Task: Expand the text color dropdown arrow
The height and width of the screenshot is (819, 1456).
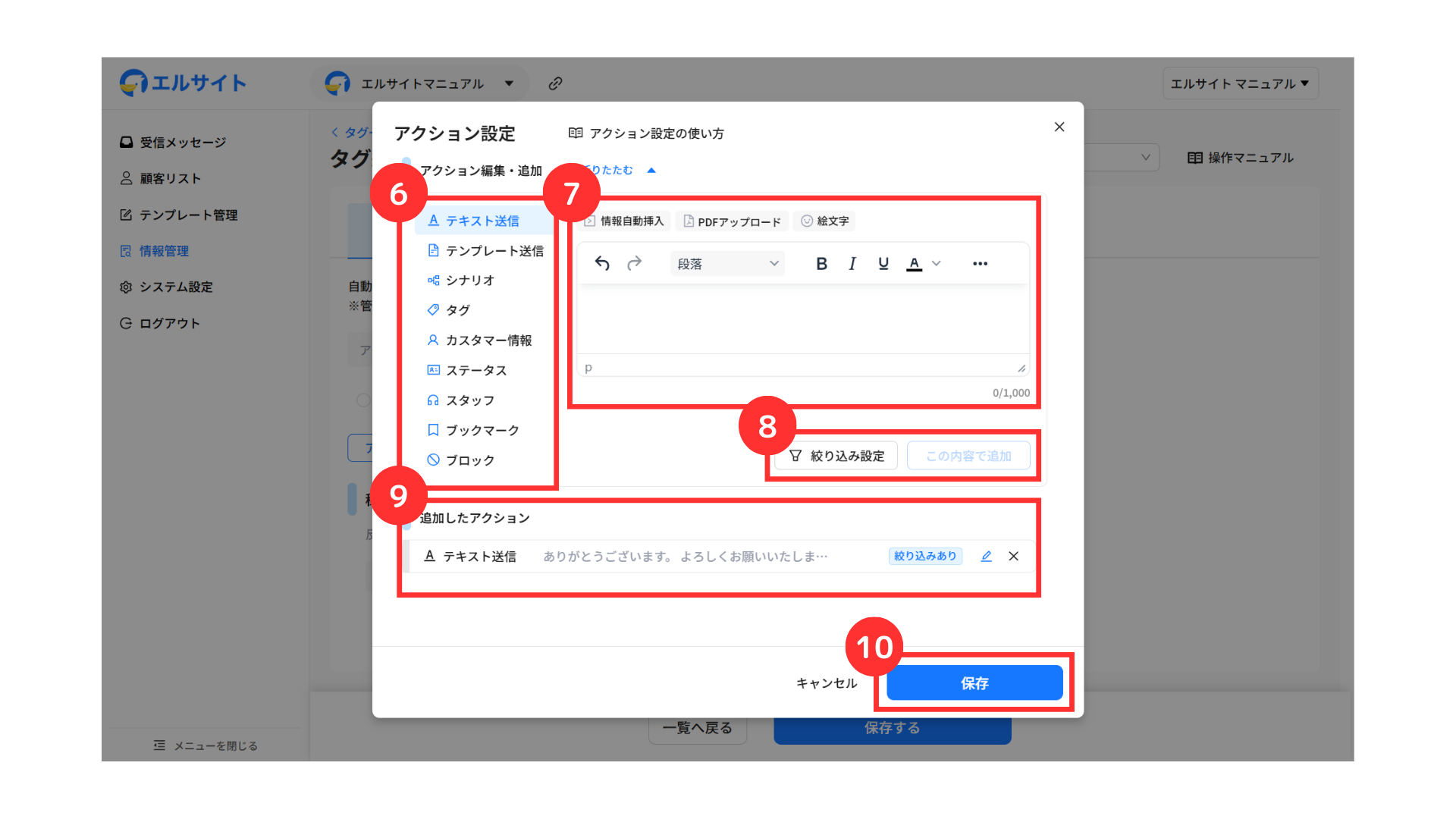Action: 937,264
